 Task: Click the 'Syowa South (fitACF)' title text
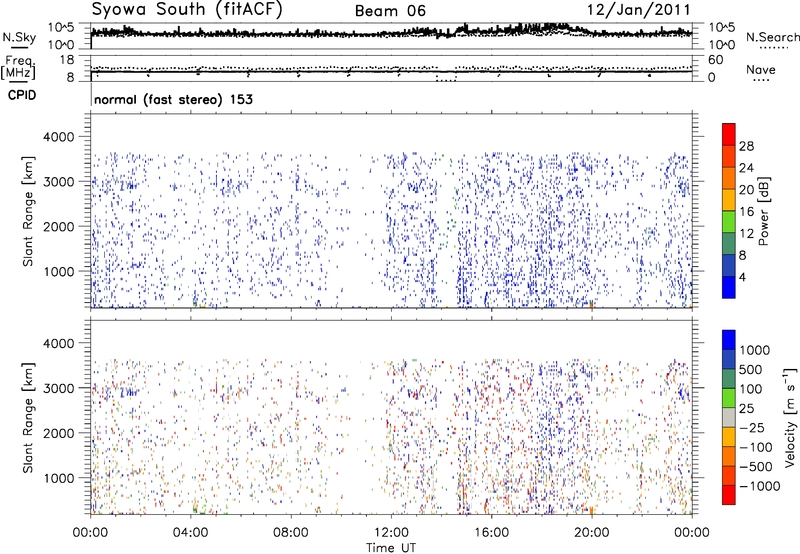coord(187,10)
